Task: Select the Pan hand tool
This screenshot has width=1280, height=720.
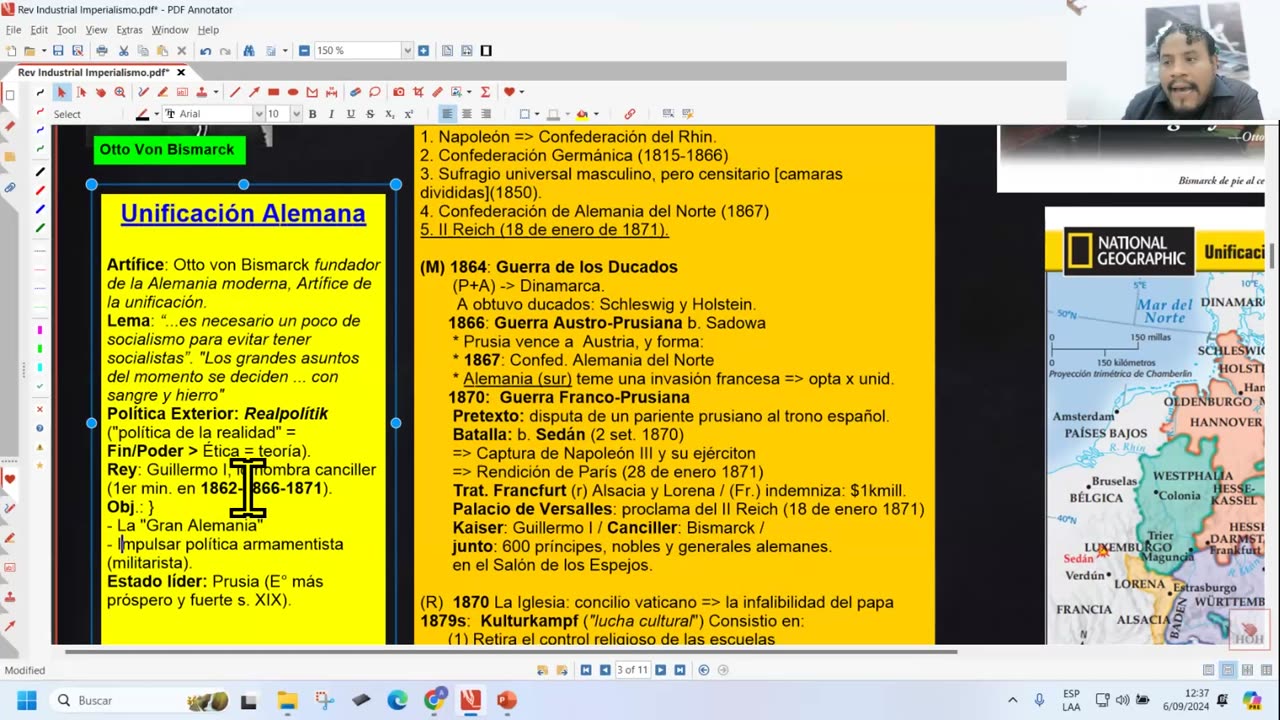Action: pos(101,92)
